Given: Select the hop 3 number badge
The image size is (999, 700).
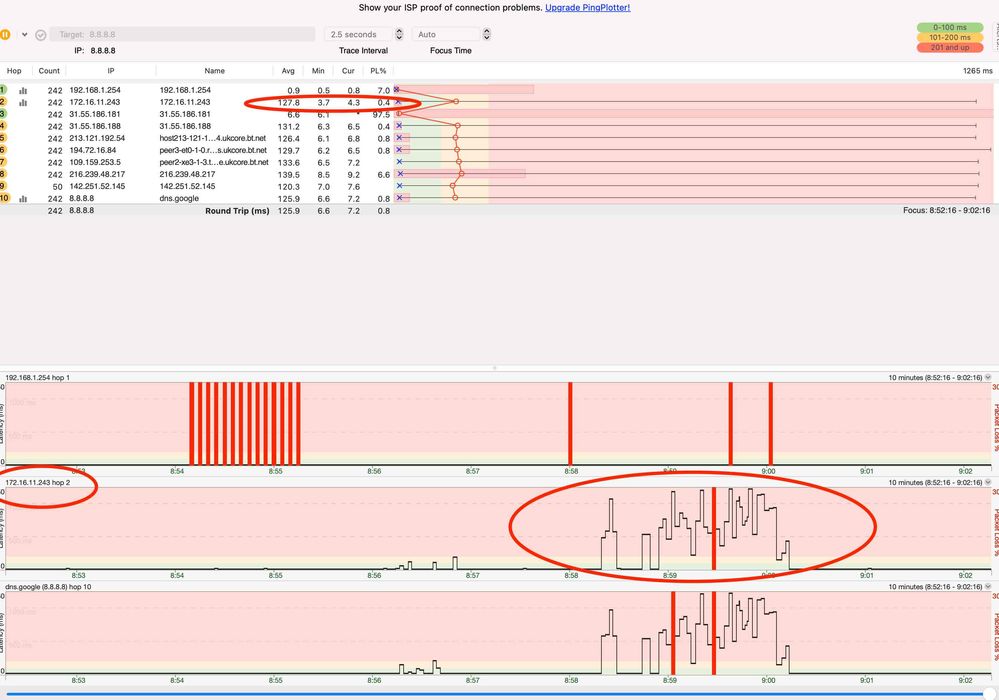Looking at the screenshot, I should [x=3, y=114].
